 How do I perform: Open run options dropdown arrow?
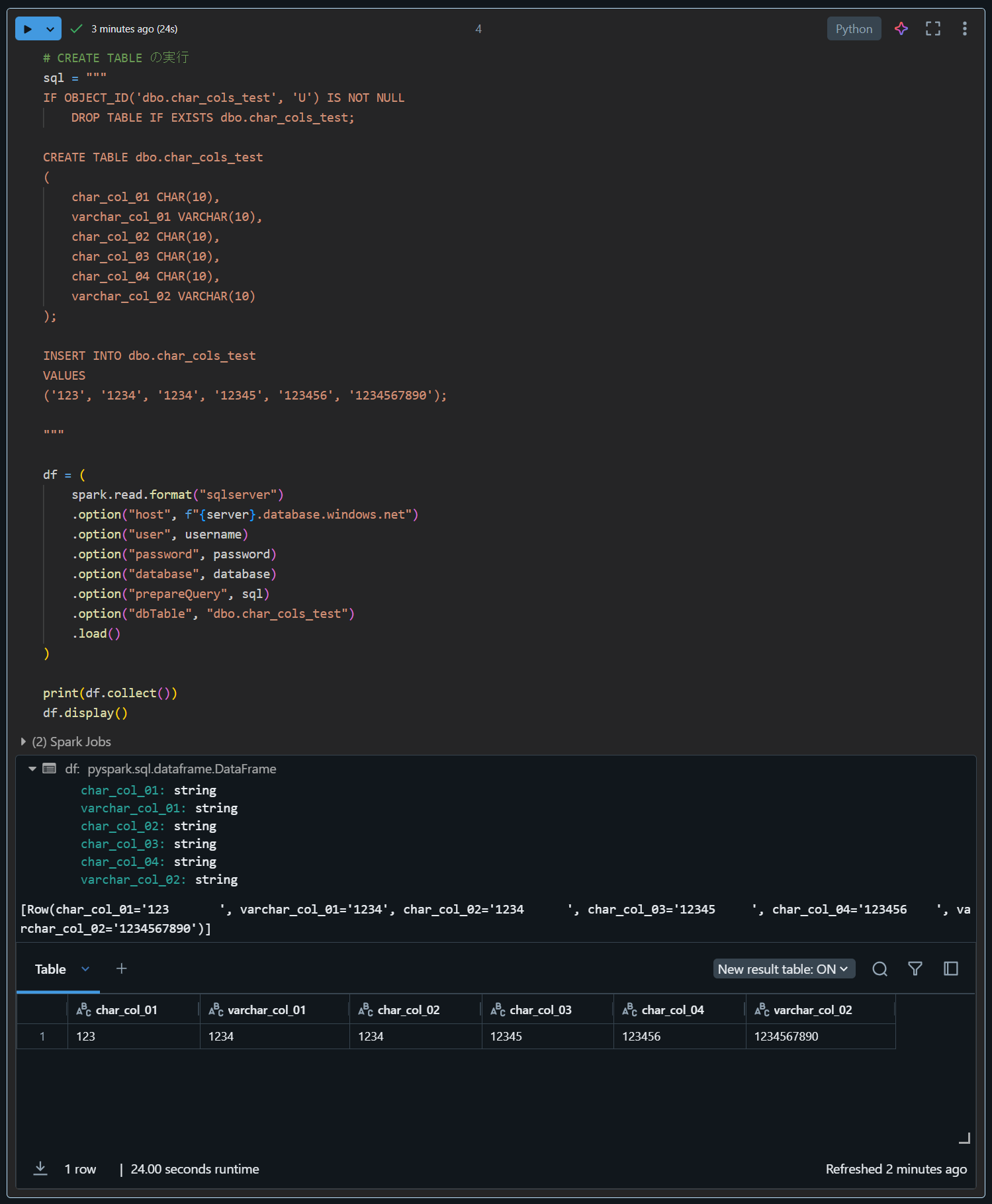[50, 29]
